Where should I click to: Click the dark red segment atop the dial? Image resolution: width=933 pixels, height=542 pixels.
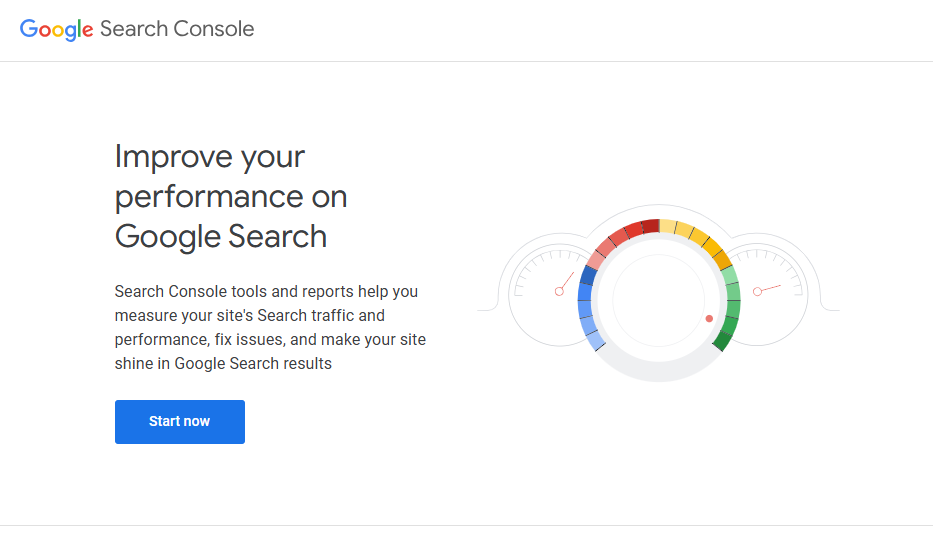pyautogui.click(x=650, y=226)
